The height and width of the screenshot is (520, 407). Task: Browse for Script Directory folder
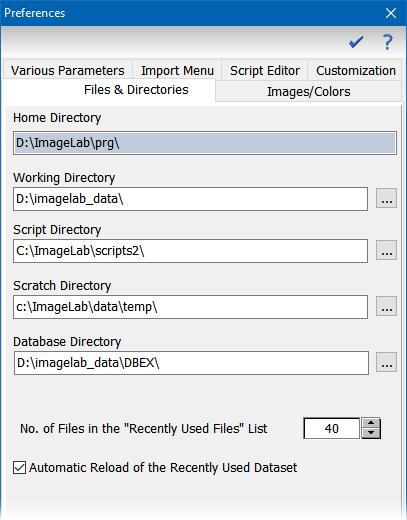click(386, 250)
